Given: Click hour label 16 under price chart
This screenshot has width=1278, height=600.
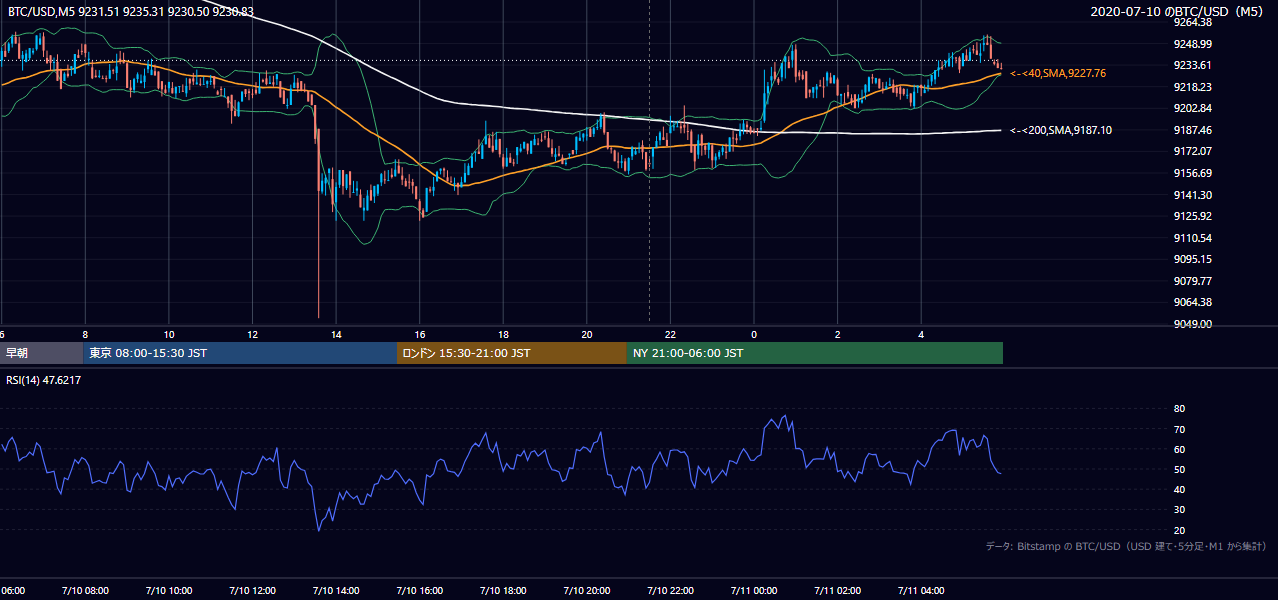Looking at the screenshot, I should [420, 334].
